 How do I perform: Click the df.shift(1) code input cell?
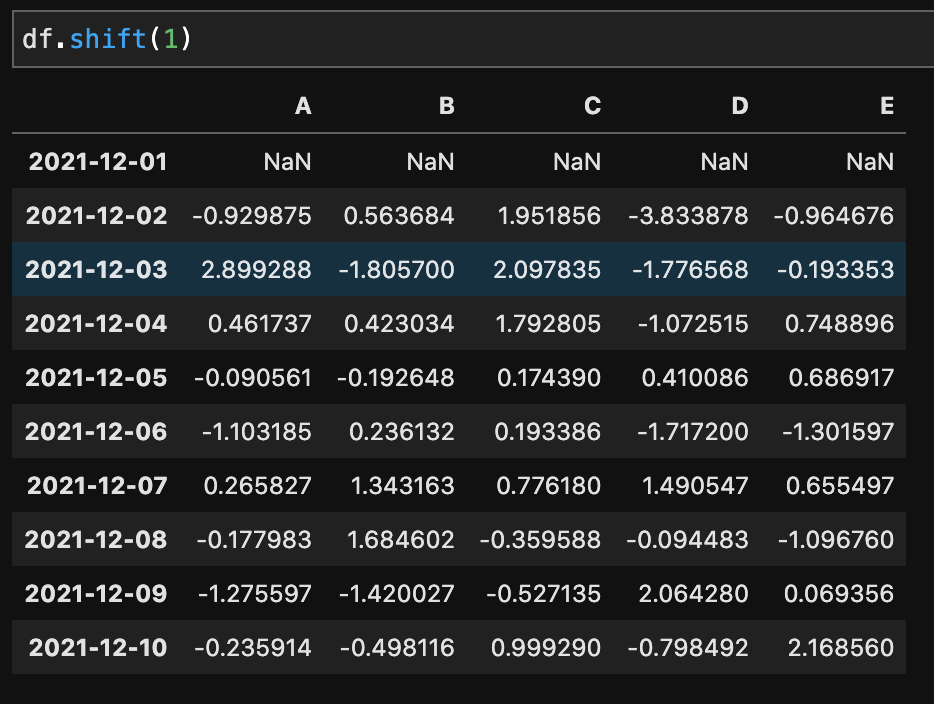pyautogui.click(x=473, y=39)
